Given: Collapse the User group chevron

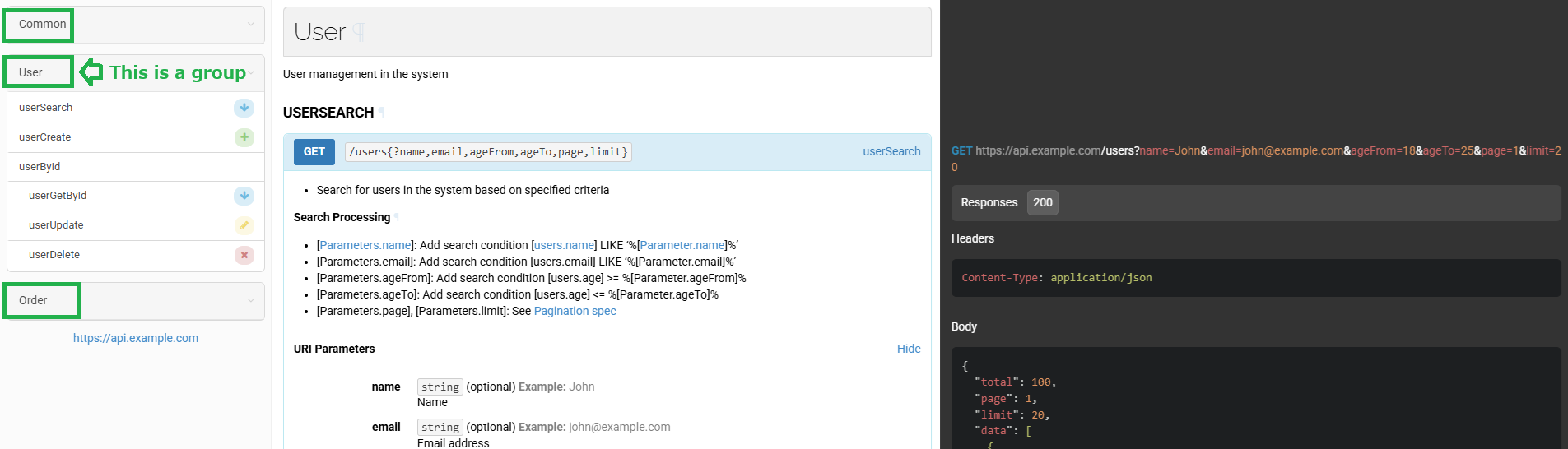Looking at the screenshot, I should 252,72.
